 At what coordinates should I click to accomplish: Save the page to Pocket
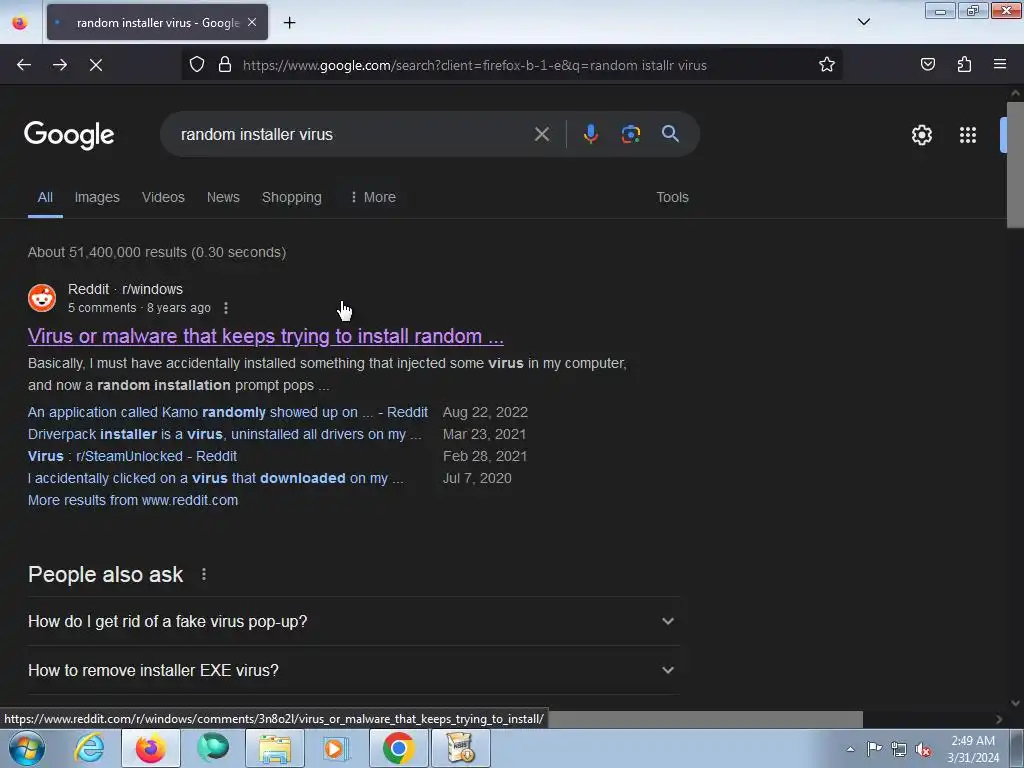(928, 64)
